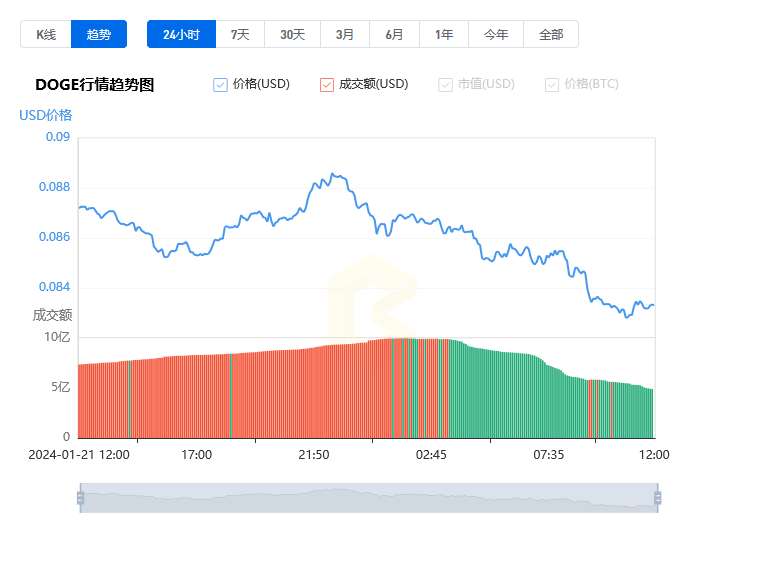This screenshot has height=563, width=780.
Task: Select the 24小时 time range
Action: point(181,34)
